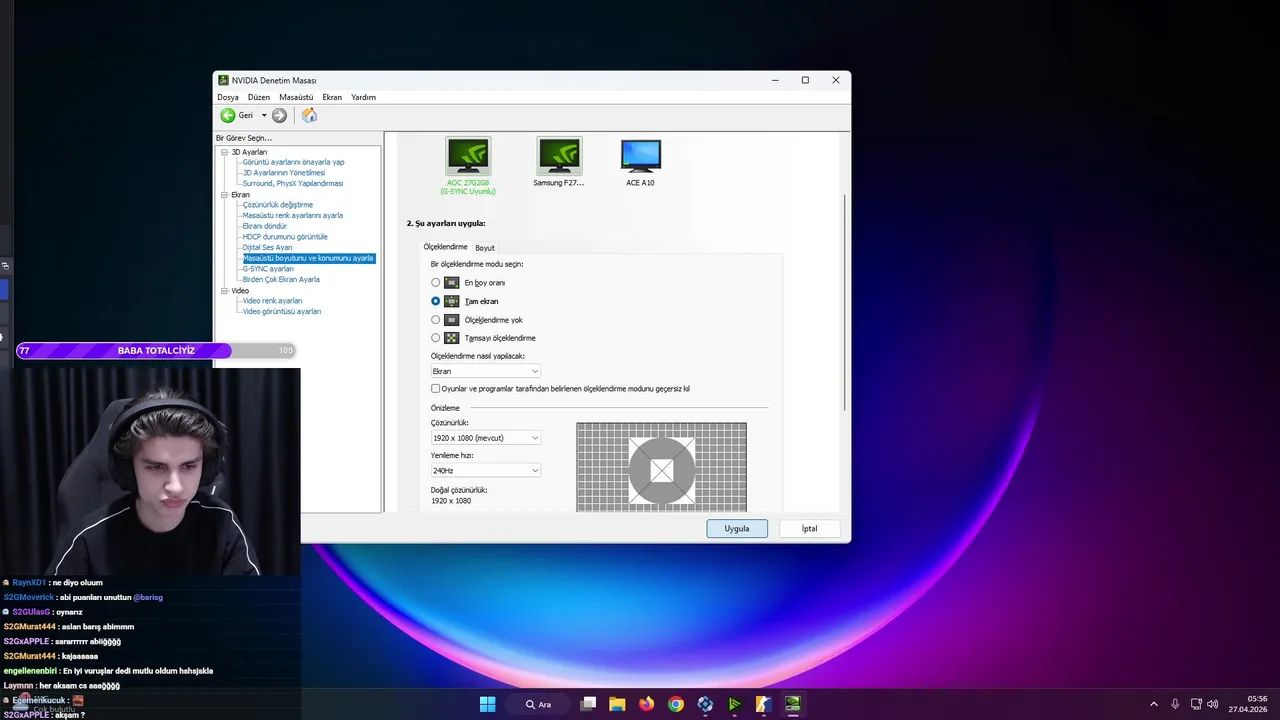Click the grey forward arrow icon
The width and height of the screenshot is (1280, 720).
(279, 115)
